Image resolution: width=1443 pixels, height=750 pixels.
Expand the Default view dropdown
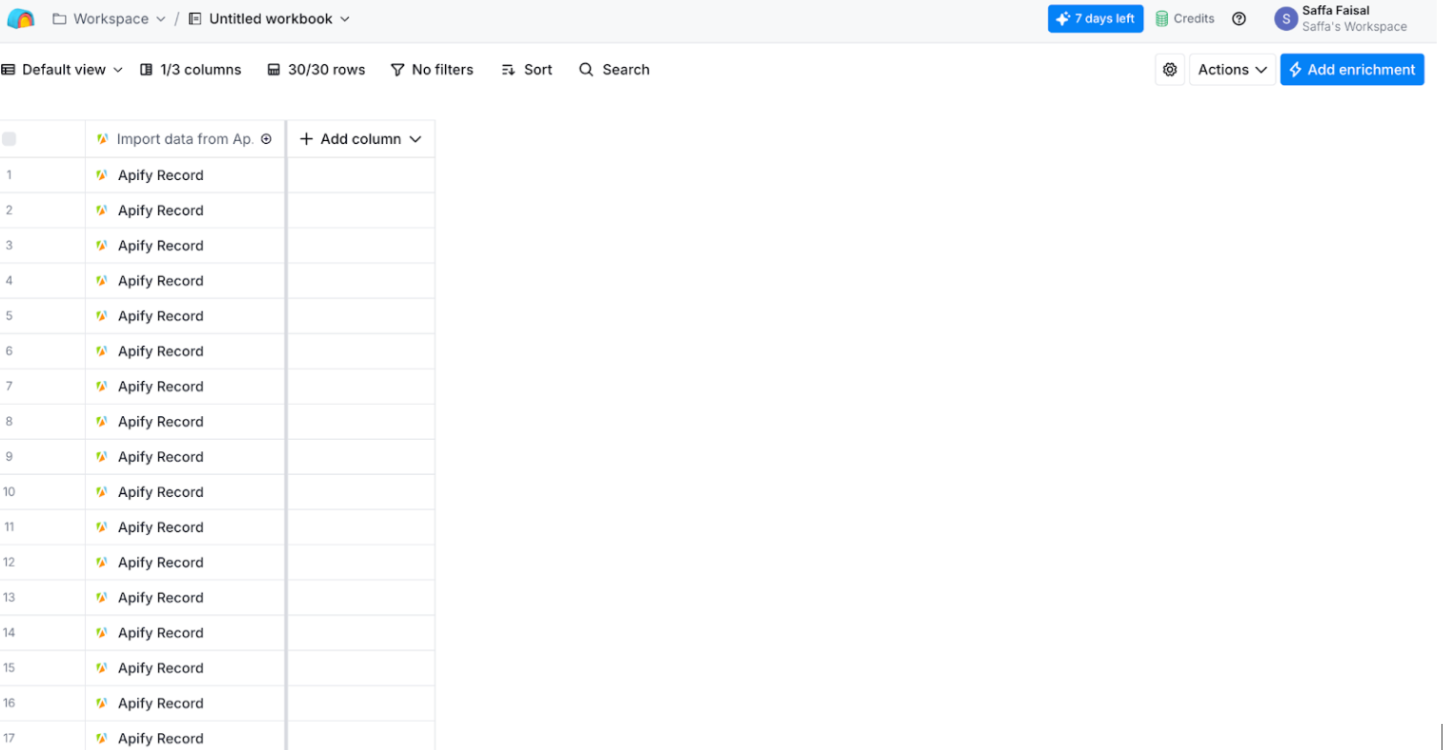click(62, 70)
